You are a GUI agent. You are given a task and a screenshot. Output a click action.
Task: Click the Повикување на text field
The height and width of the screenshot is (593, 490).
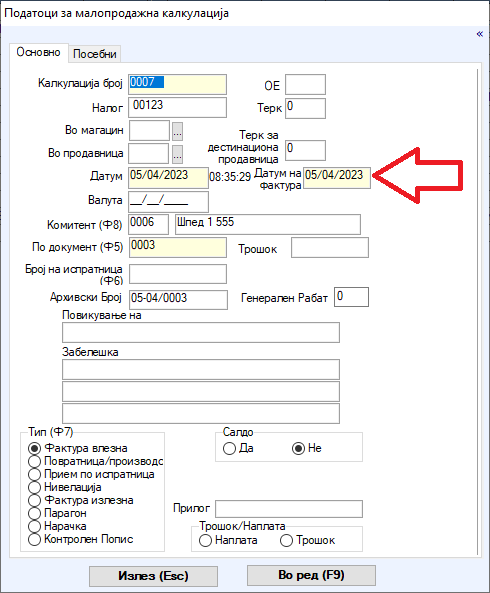pos(201,332)
